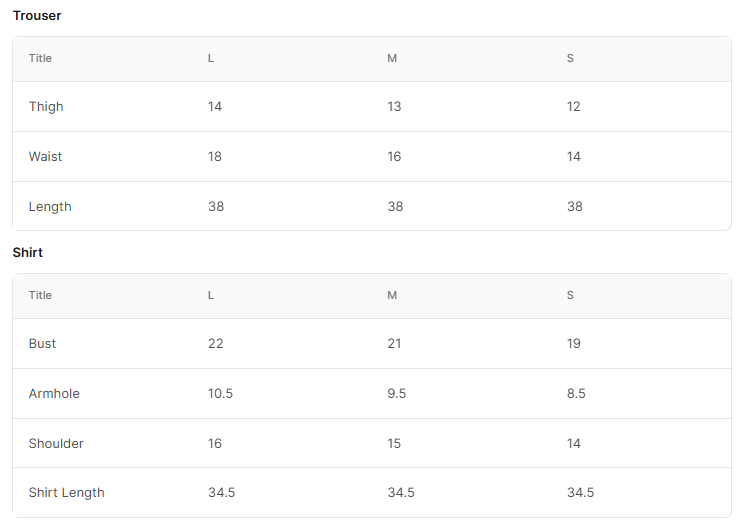Image resolution: width=742 pixels, height=526 pixels.
Task: Select the Armhole value 10.5 for size L
Action: coord(220,394)
